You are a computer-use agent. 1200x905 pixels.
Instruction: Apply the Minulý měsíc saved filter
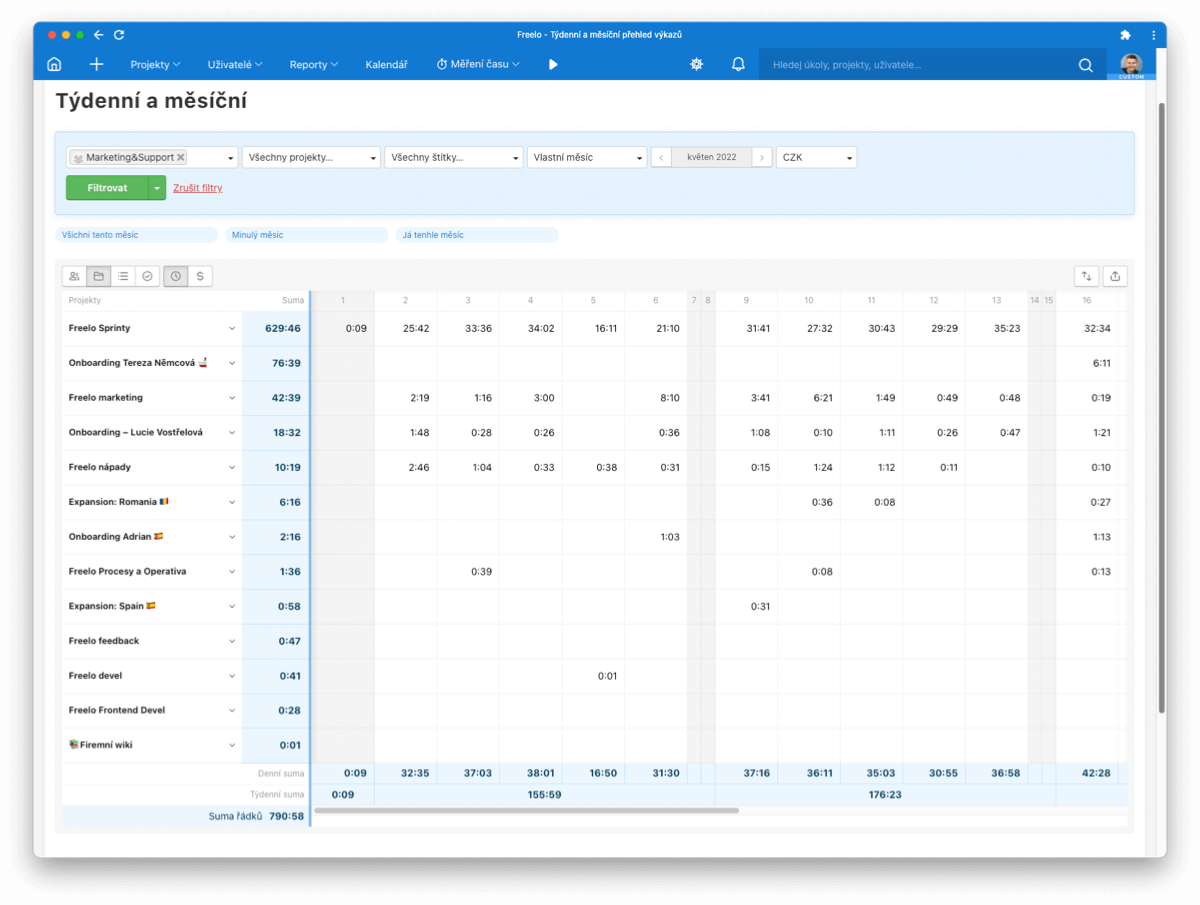(x=307, y=235)
